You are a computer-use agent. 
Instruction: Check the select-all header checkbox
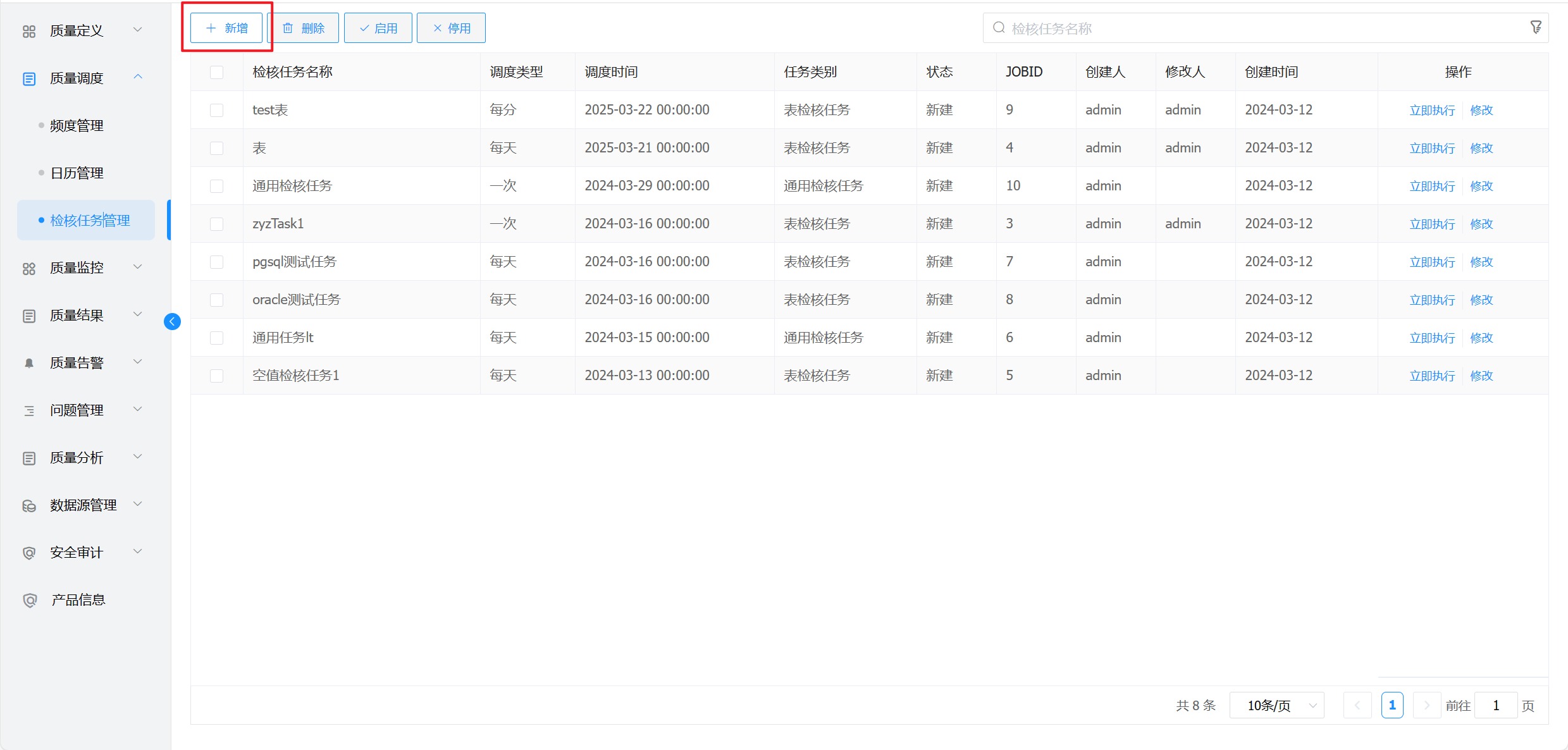[216, 72]
